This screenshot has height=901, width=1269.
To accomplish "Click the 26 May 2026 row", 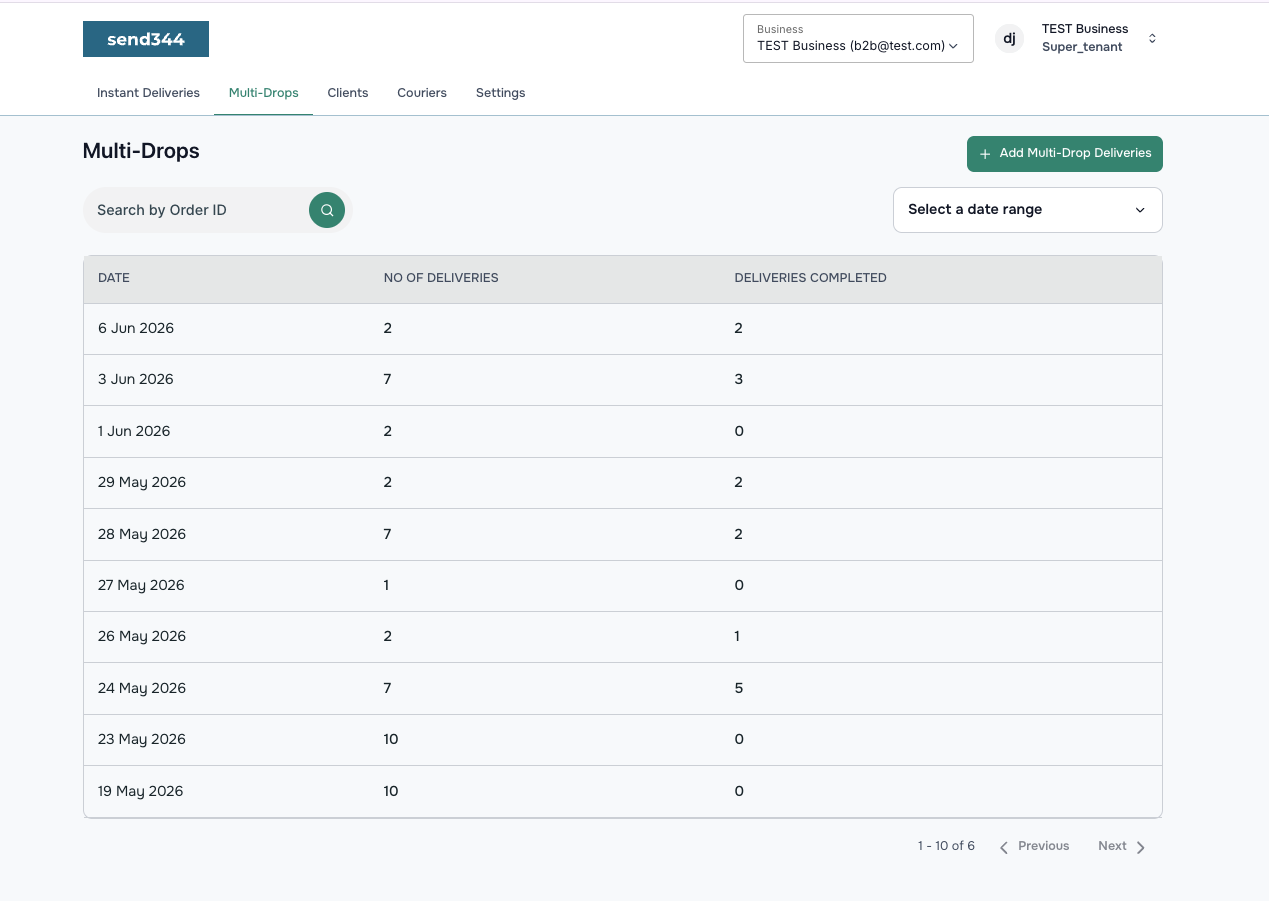I will pos(622,637).
